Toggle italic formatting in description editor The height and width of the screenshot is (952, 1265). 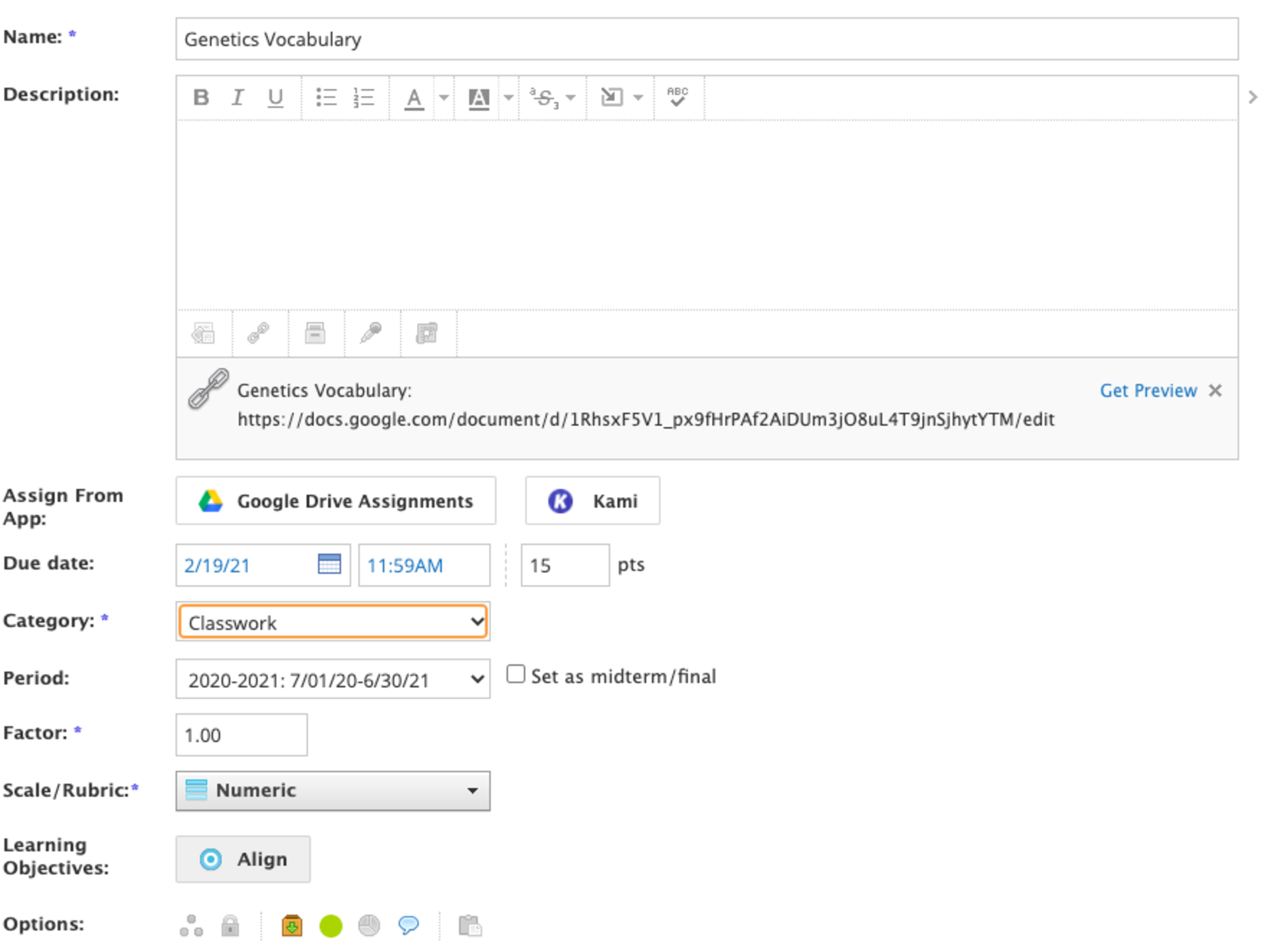tap(237, 97)
